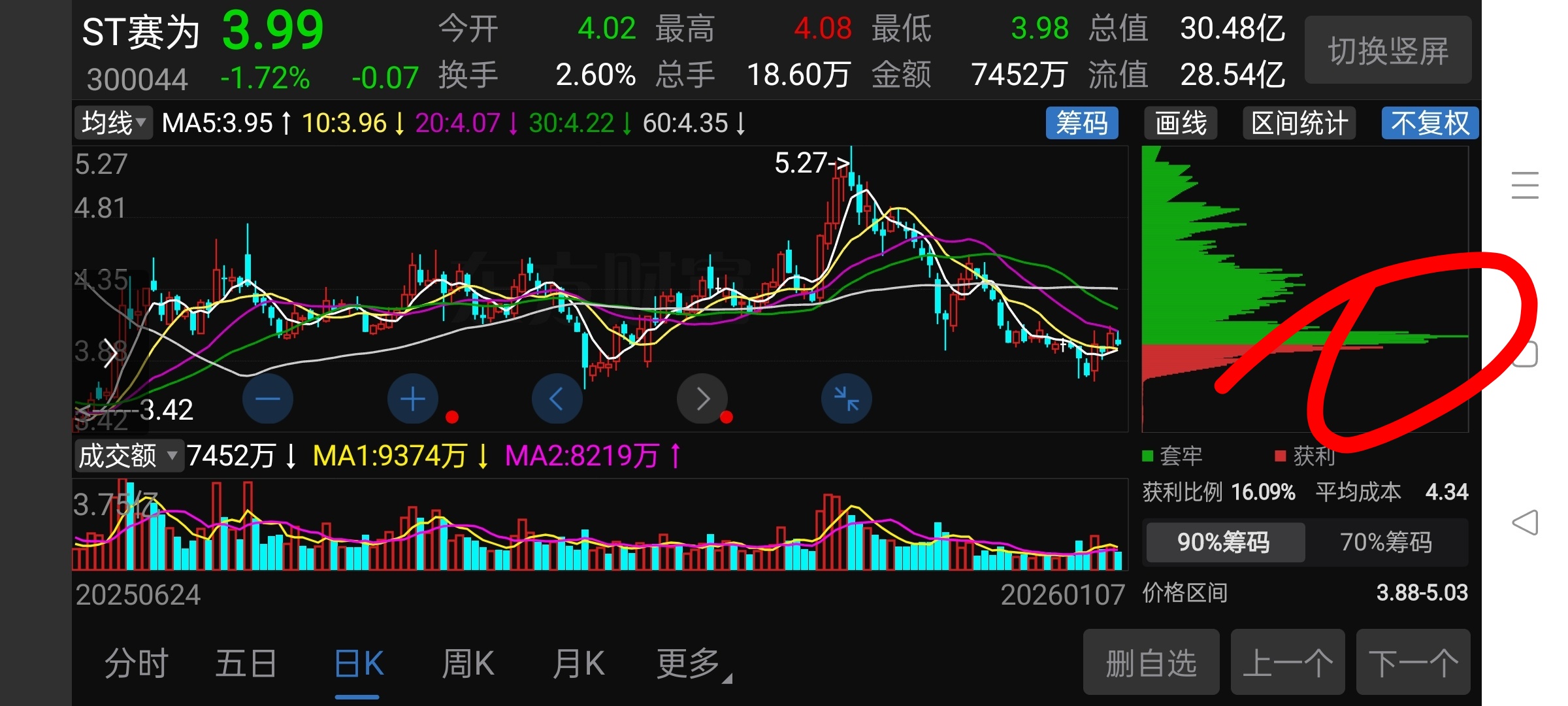Image resolution: width=1568 pixels, height=706 pixels.
Task: Tap the Android back triangle icon
Action: point(1525,522)
